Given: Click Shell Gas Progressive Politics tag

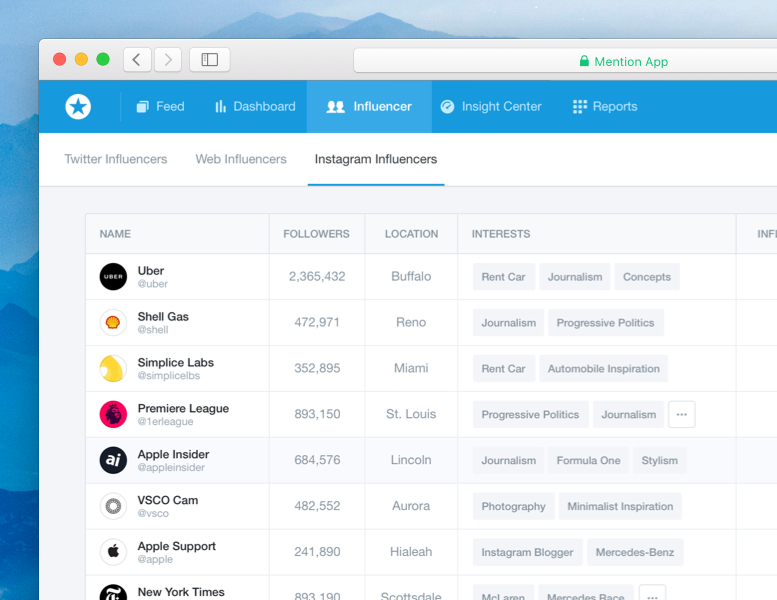Looking at the screenshot, I should 606,323.
